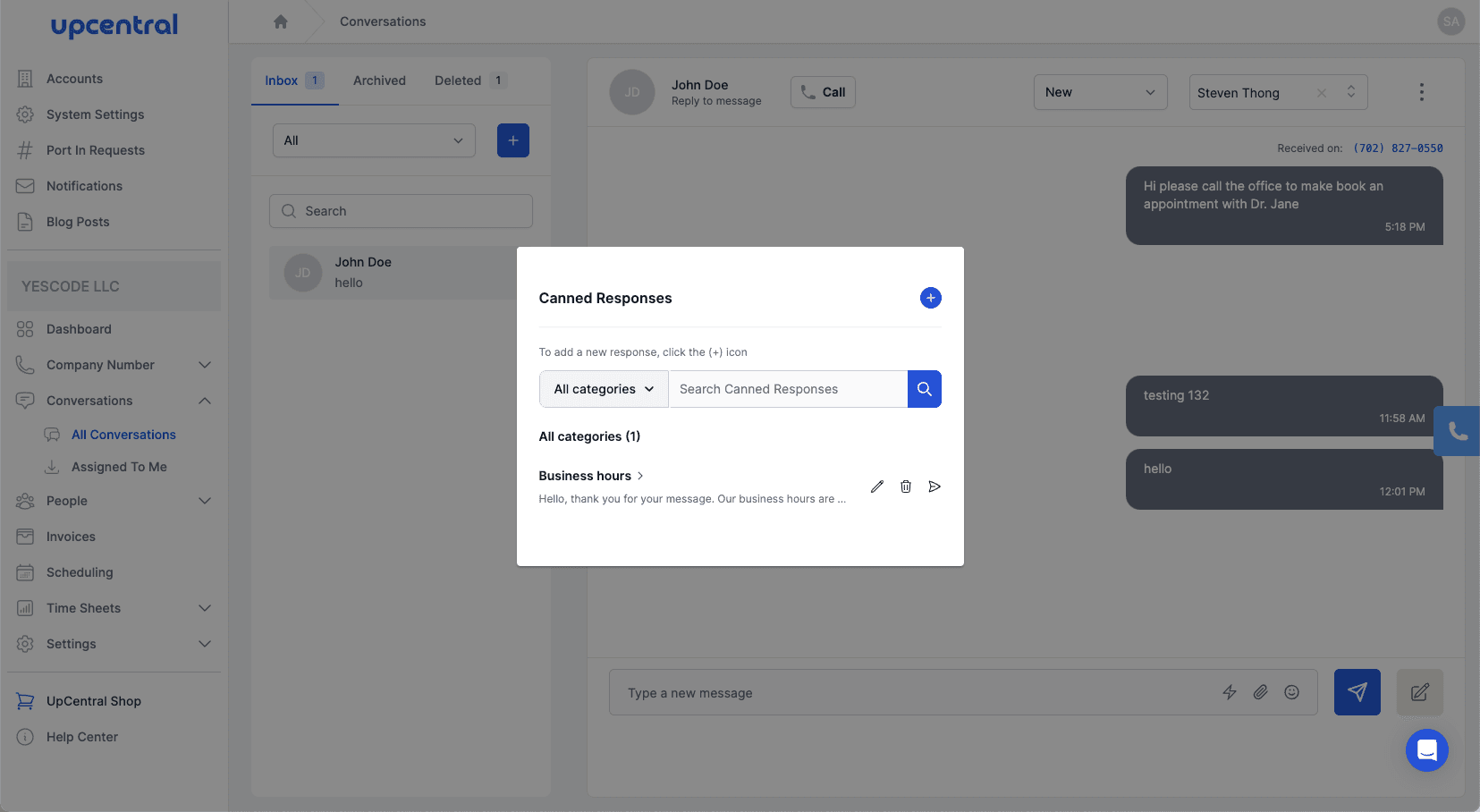Click the plus icon to add canned response

coord(930,298)
